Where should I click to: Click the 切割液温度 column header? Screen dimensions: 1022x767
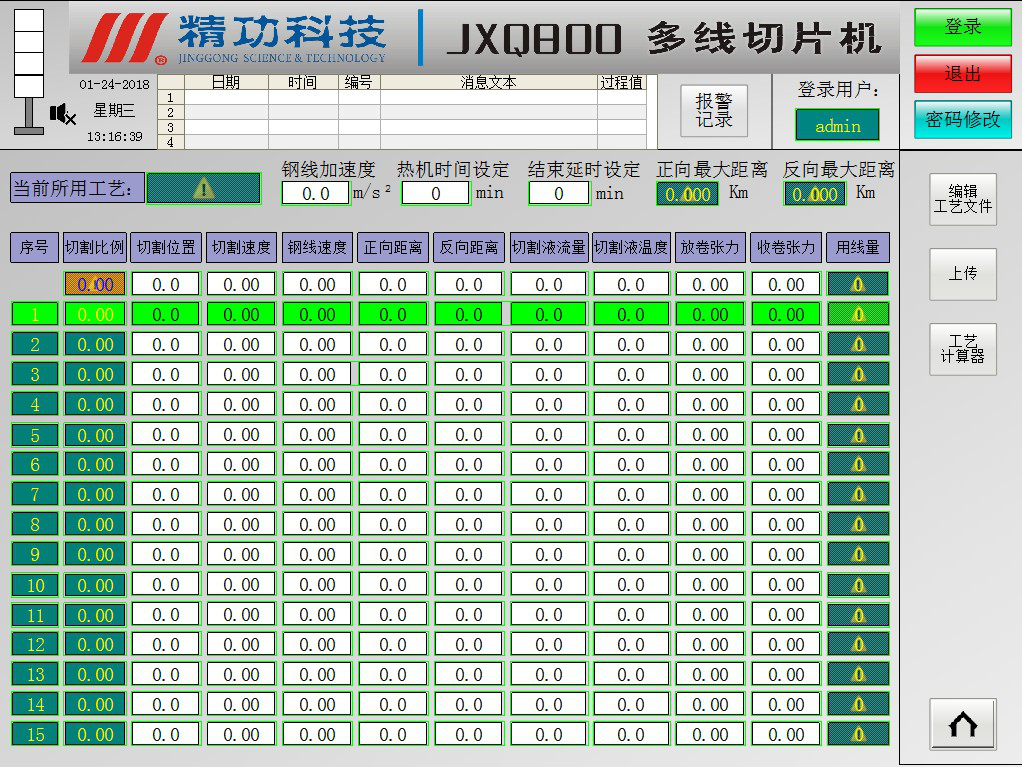(x=631, y=248)
